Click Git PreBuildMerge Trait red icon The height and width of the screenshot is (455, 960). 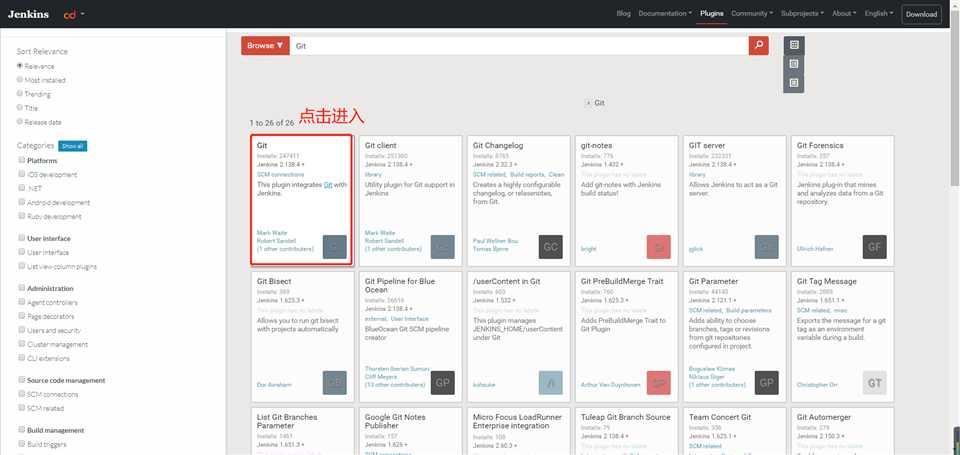(659, 383)
